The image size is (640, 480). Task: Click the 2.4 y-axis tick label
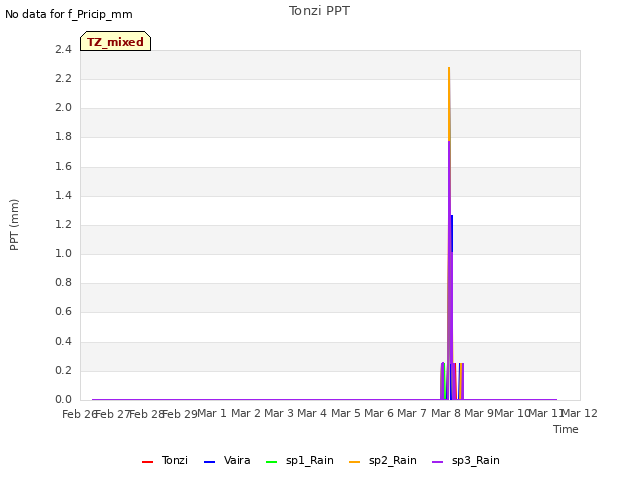tap(63, 49)
